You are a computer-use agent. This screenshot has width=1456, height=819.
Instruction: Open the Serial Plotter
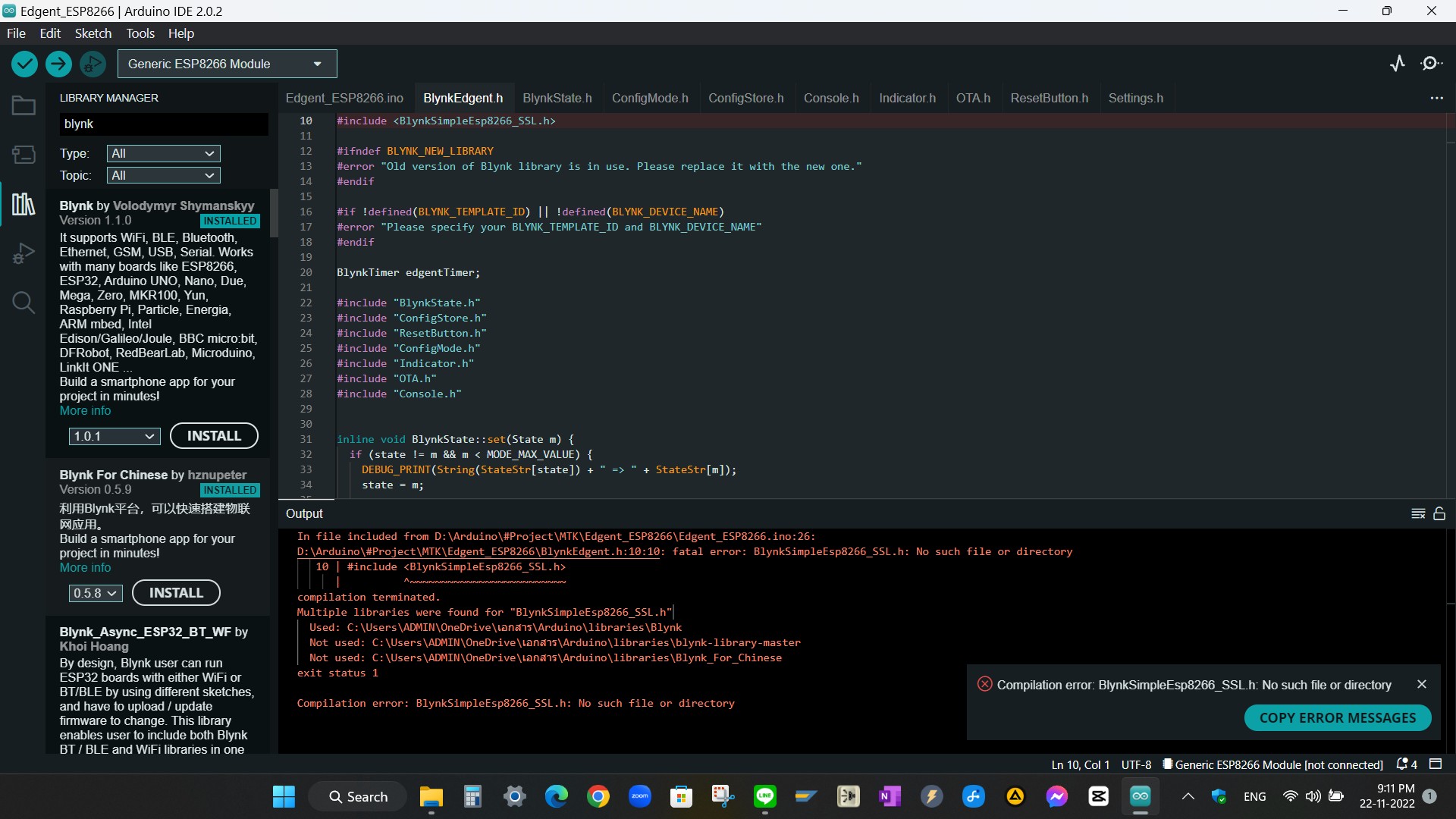1397,64
